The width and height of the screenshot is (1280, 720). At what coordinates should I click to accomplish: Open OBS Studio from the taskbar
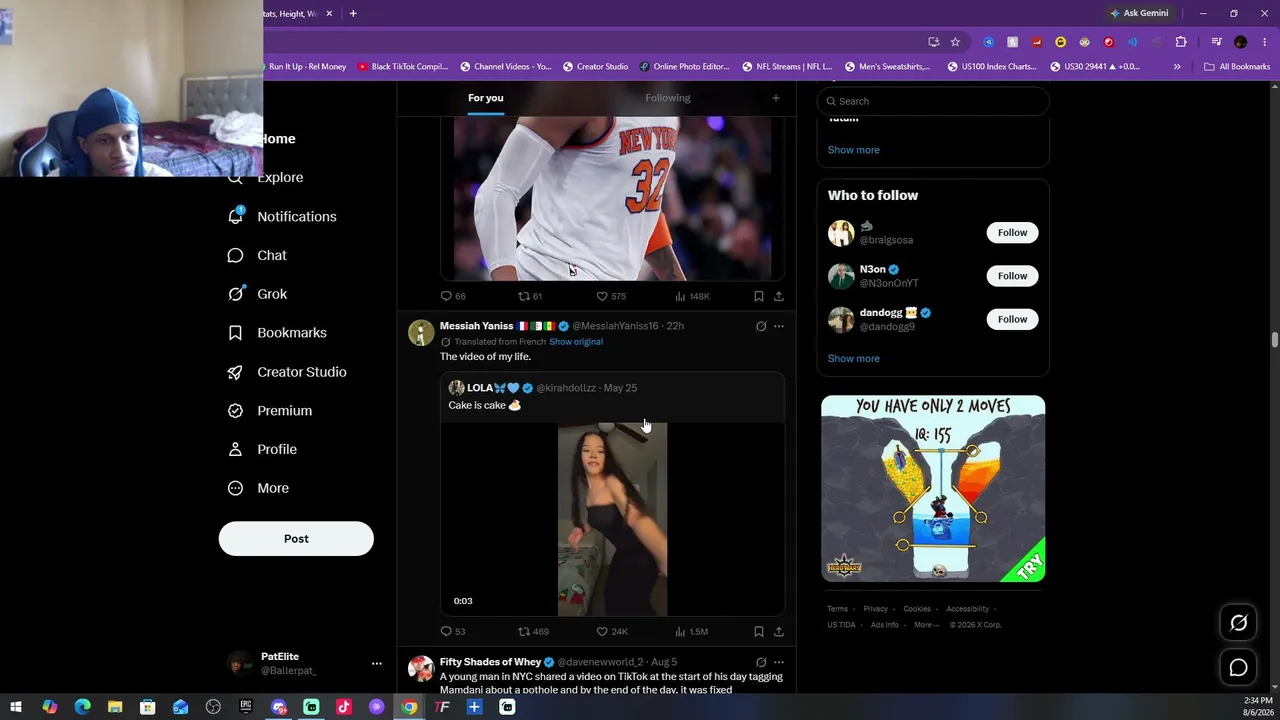(x=213, y=707)
